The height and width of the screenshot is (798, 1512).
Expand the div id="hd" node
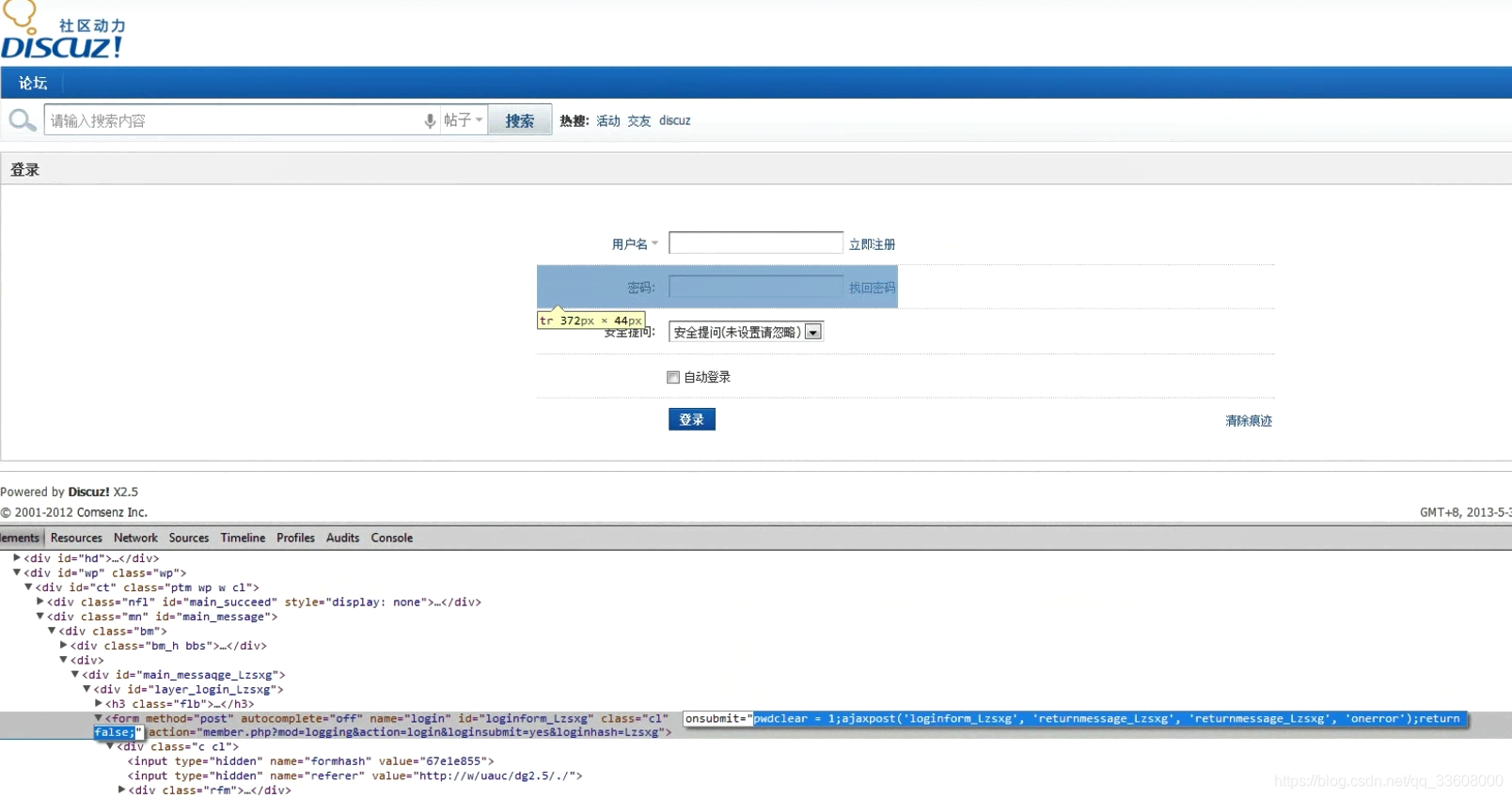pyautogui.click(x=17, y=557)
